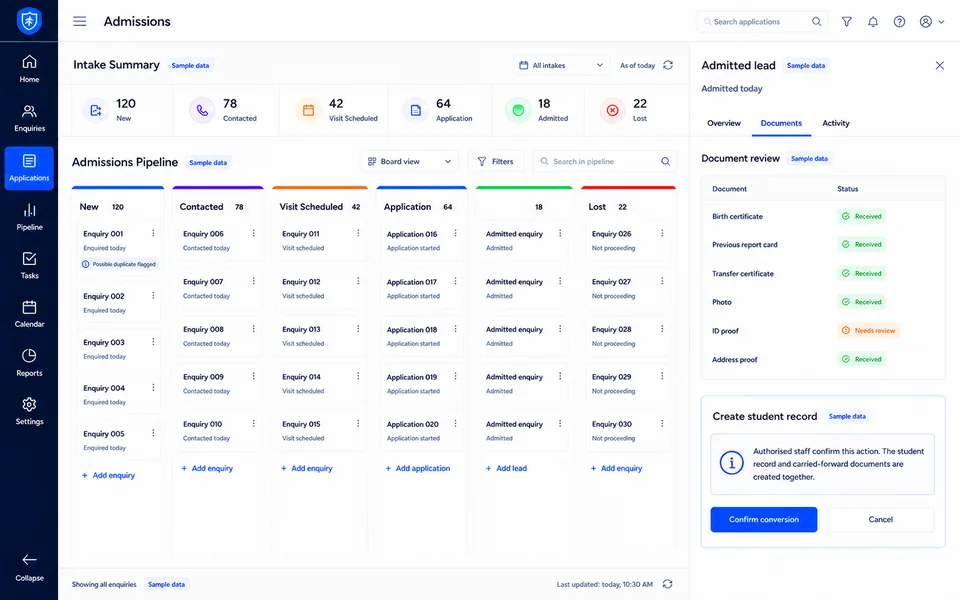Click the Address proof row label

[x=735, y=359]
